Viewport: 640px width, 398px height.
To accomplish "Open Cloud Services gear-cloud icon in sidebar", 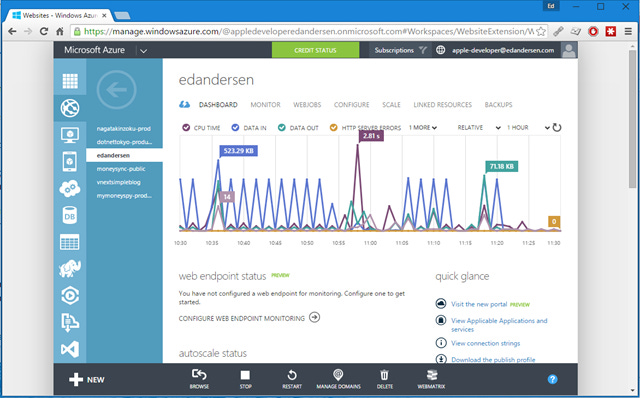I will (70, 188).
